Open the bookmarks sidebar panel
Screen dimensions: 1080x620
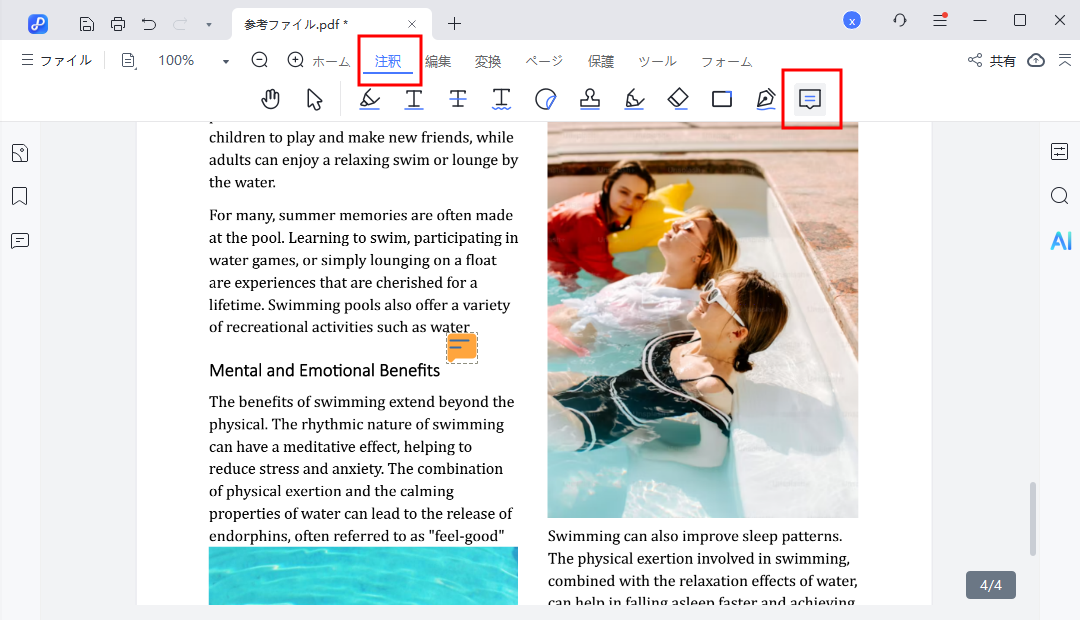(20, 196)
